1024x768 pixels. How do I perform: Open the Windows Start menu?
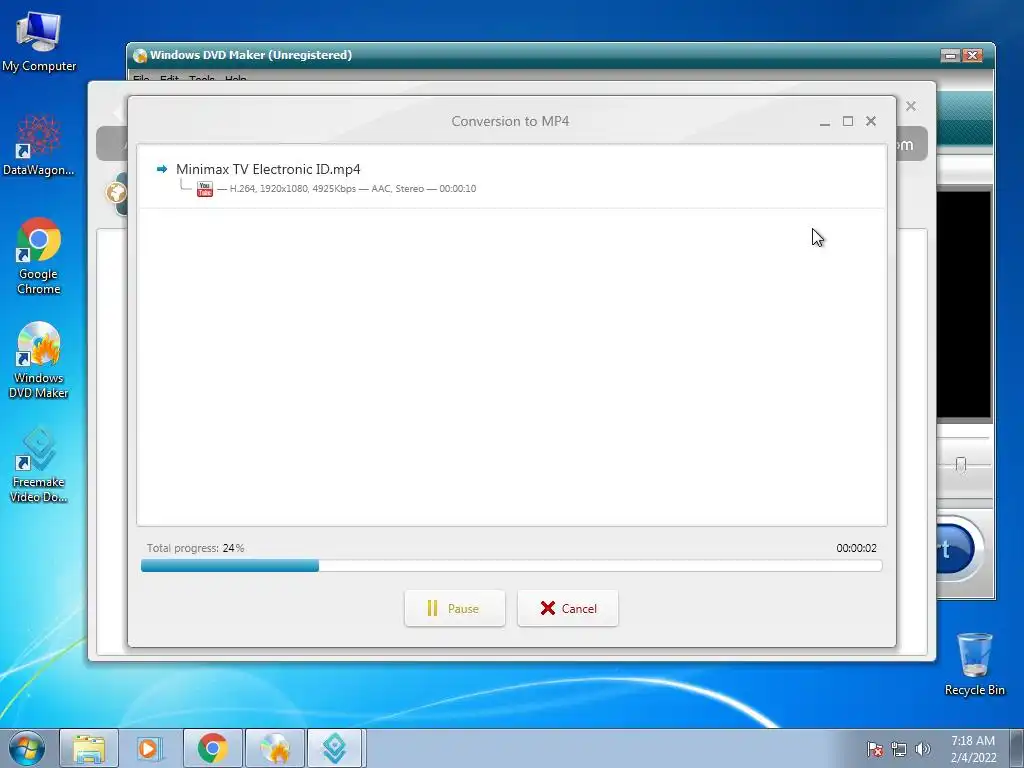click(27, 748)
